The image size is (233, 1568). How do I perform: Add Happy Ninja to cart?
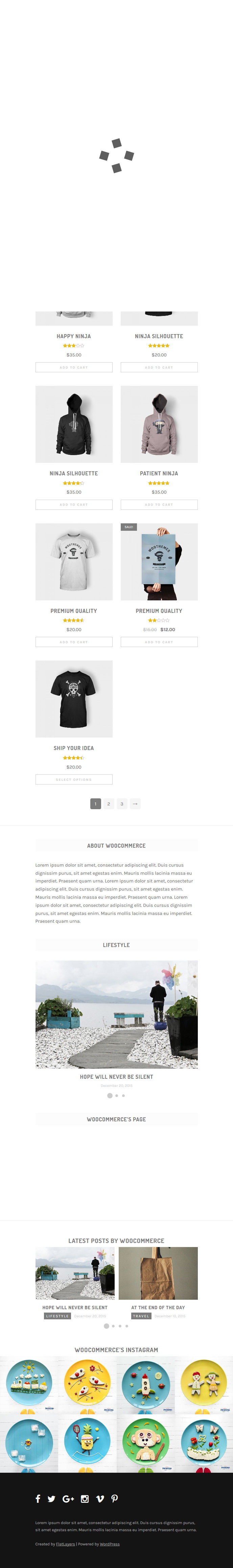pyautogui.click(x=74, y=367)
